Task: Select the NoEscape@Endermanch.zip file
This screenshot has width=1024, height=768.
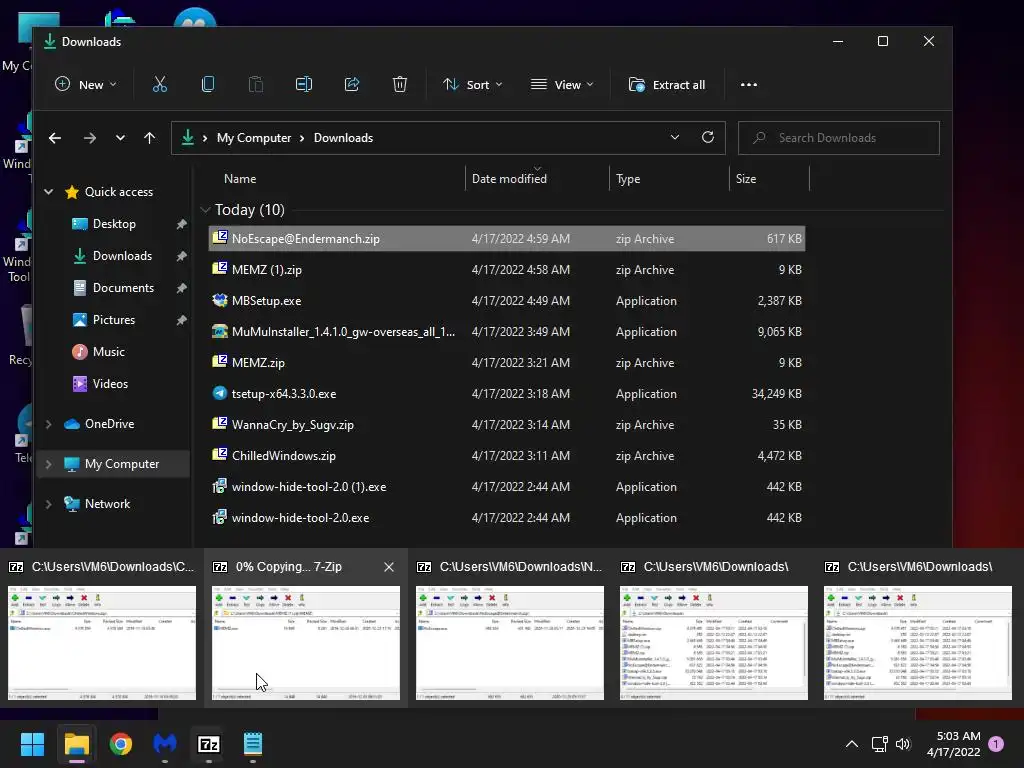Action: tap(507, 238)
